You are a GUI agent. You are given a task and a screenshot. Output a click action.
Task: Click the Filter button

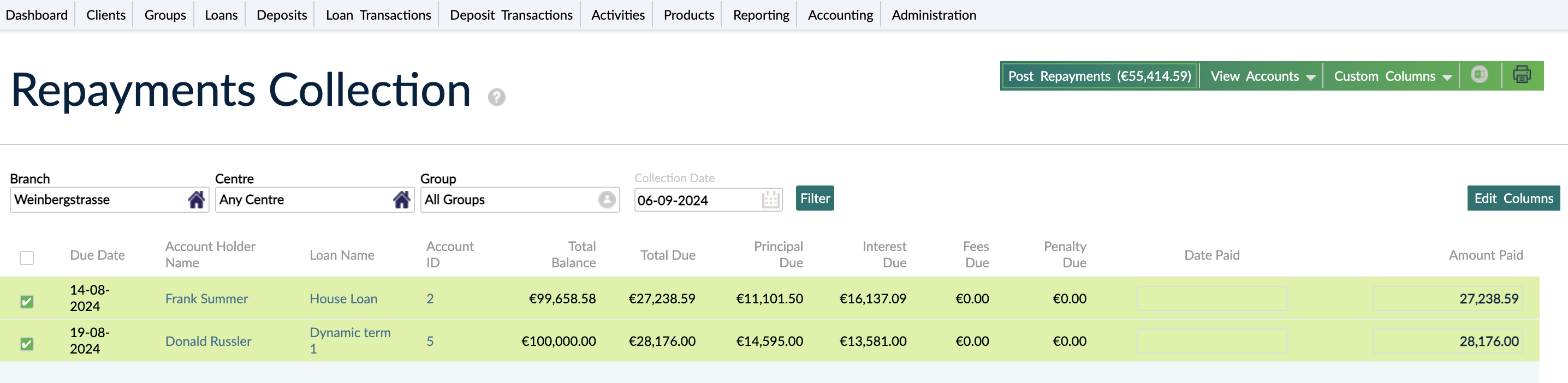pos(815,198)
